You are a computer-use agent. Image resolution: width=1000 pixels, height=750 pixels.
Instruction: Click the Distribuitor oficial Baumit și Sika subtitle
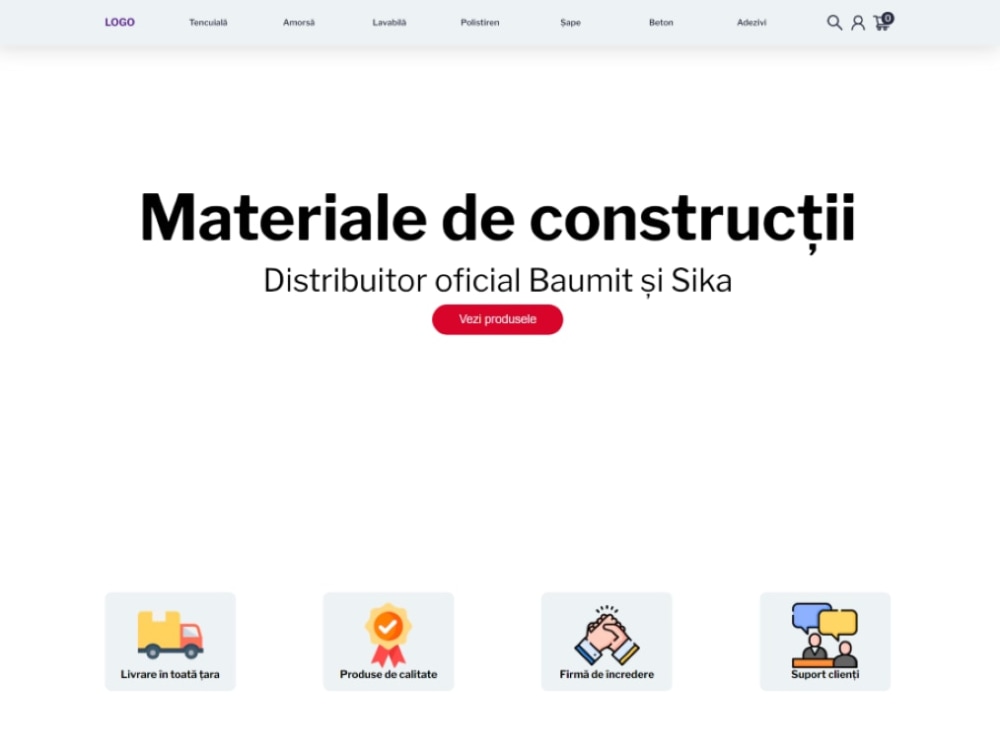coord(497,281)
